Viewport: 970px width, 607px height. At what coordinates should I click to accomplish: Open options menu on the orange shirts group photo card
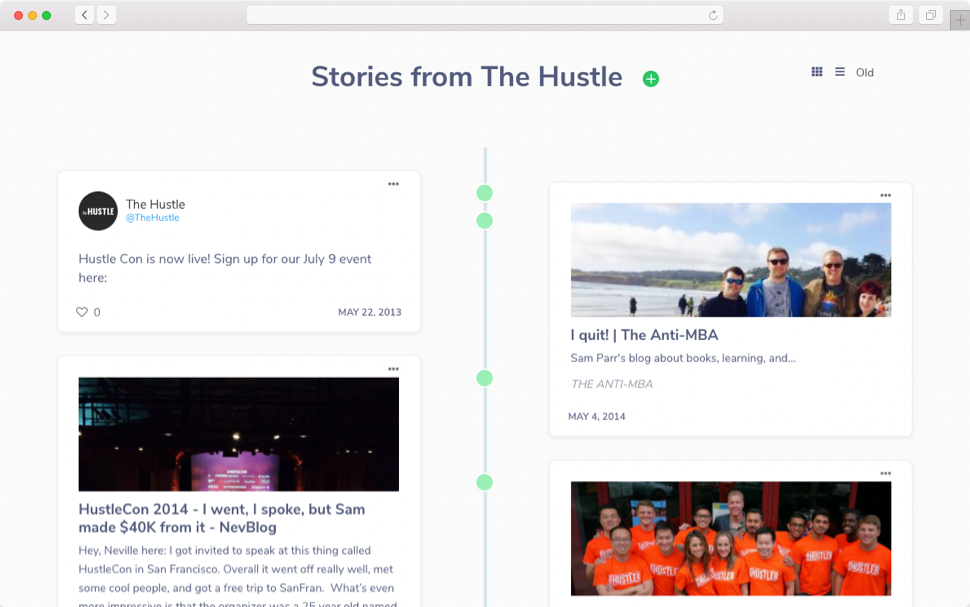pyautogui.click(x=886, y=473)
